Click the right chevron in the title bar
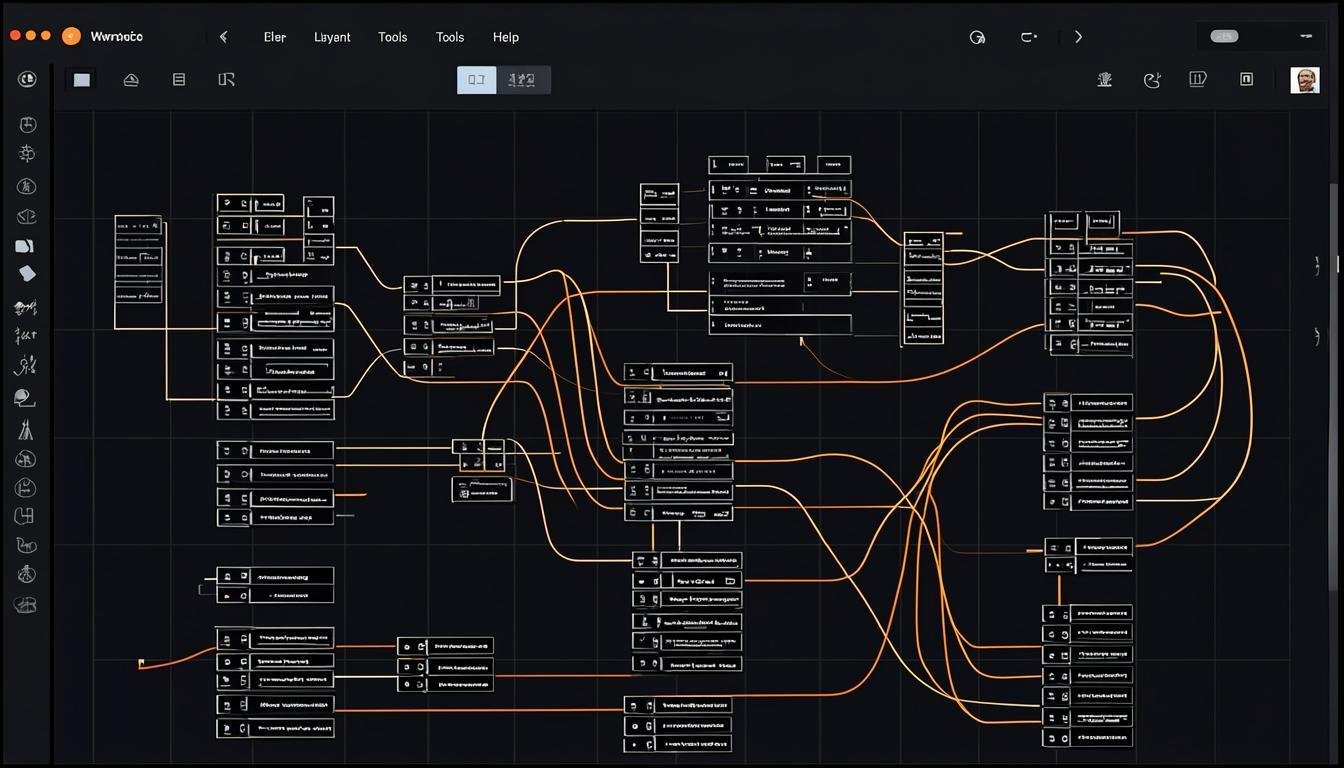Image resolution: width=1344 pixels, height=768 pixels. point(1078,37)
